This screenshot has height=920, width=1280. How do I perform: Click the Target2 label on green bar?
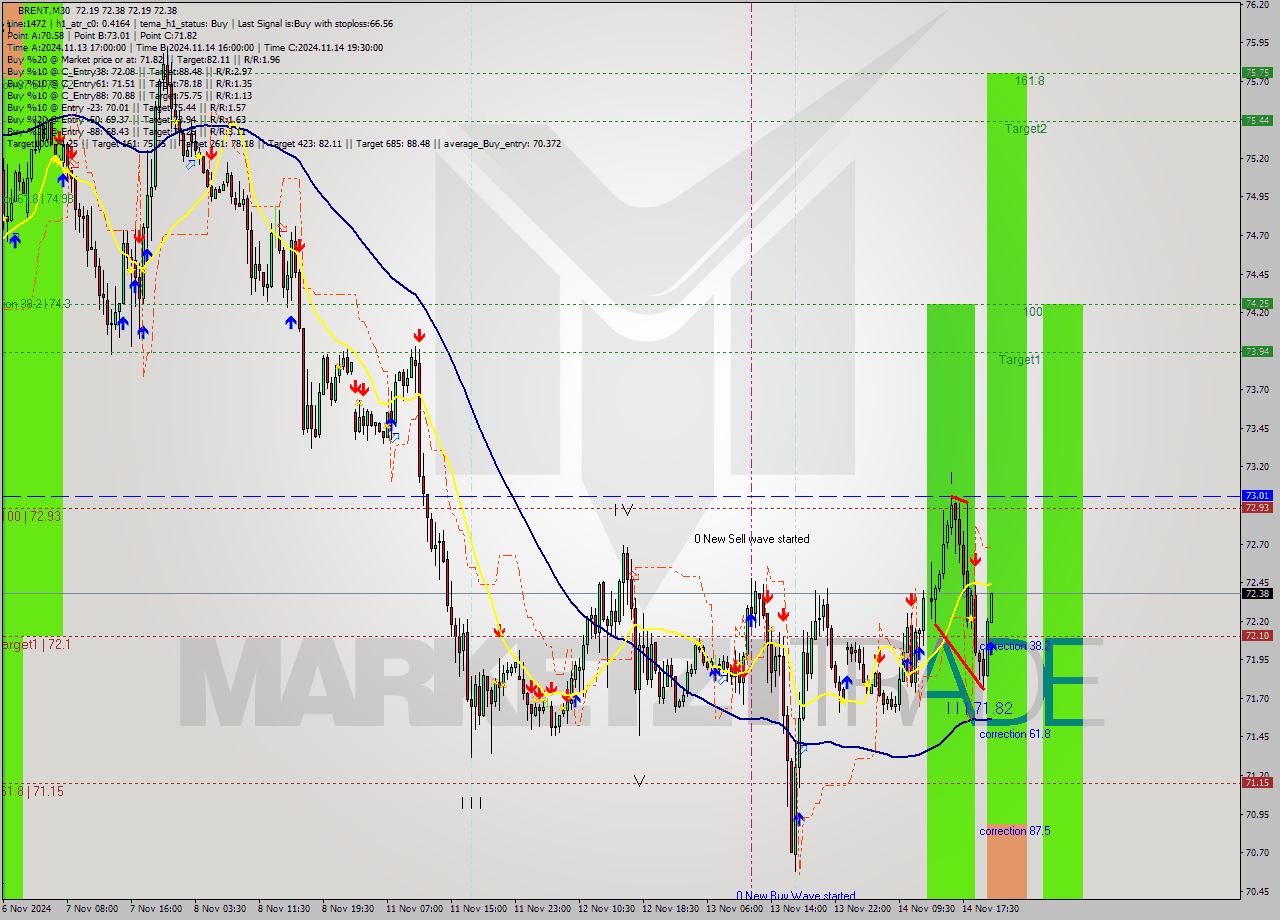[x=1026, y=129]
